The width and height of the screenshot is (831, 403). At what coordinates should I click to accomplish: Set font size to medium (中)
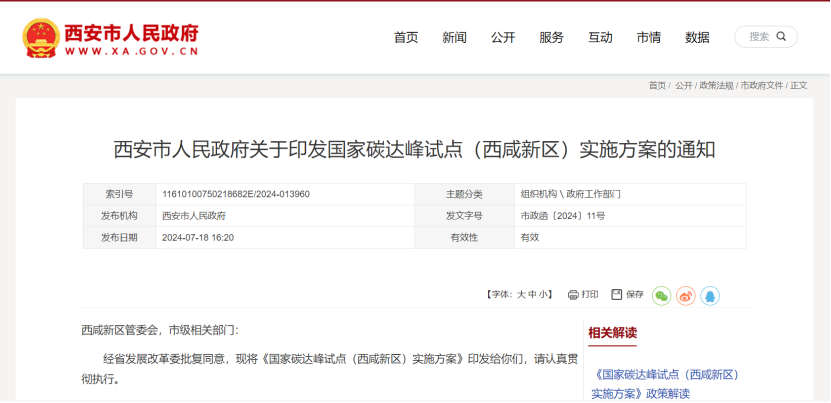(x=532, y=295)
